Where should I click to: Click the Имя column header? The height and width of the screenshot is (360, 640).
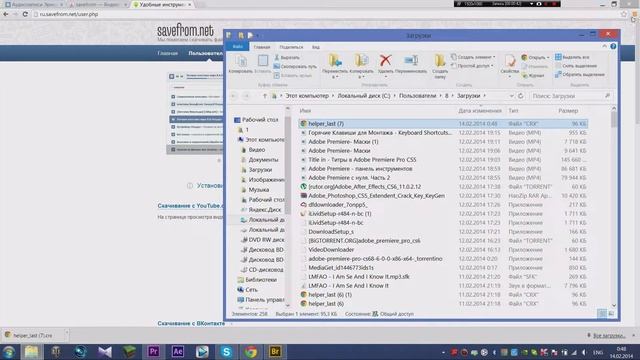[x=305, y=111]
